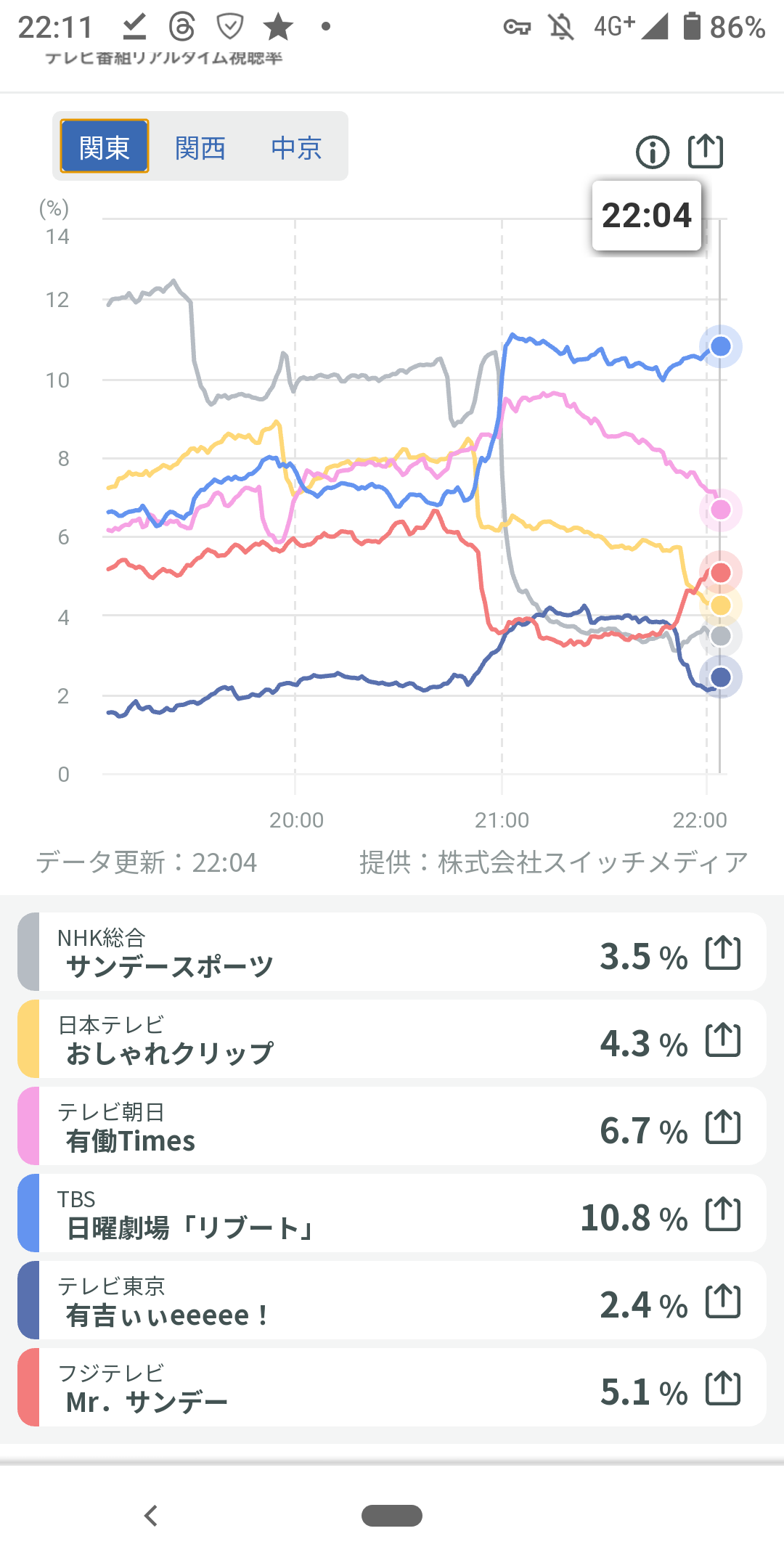Image resolution: width=784 pixels, height=1568 pixels.
Task: Share the テレビ朝日 有働Times rating
Action: tap(723, 1127)
